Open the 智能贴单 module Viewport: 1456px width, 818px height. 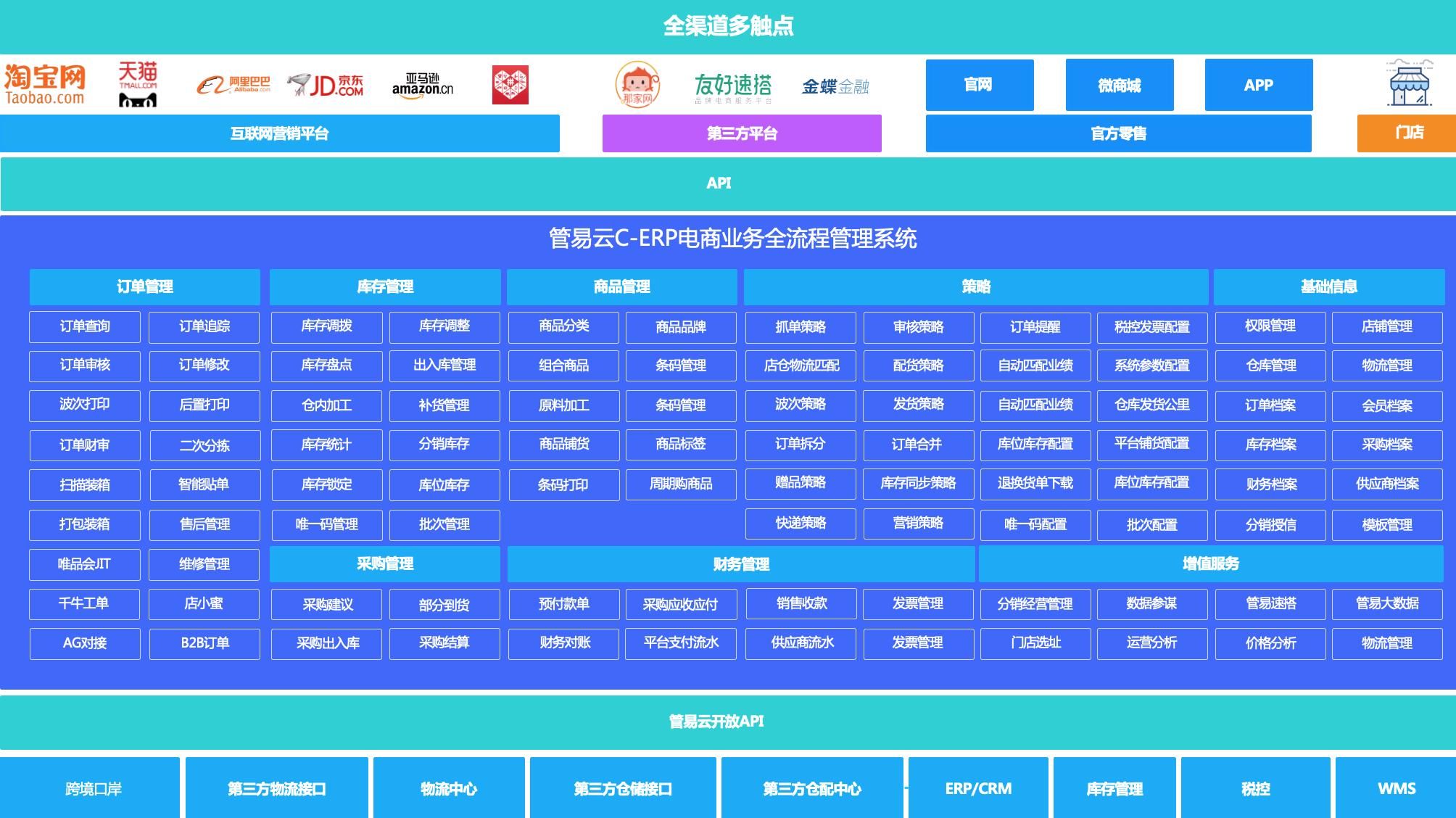(204, 484)
